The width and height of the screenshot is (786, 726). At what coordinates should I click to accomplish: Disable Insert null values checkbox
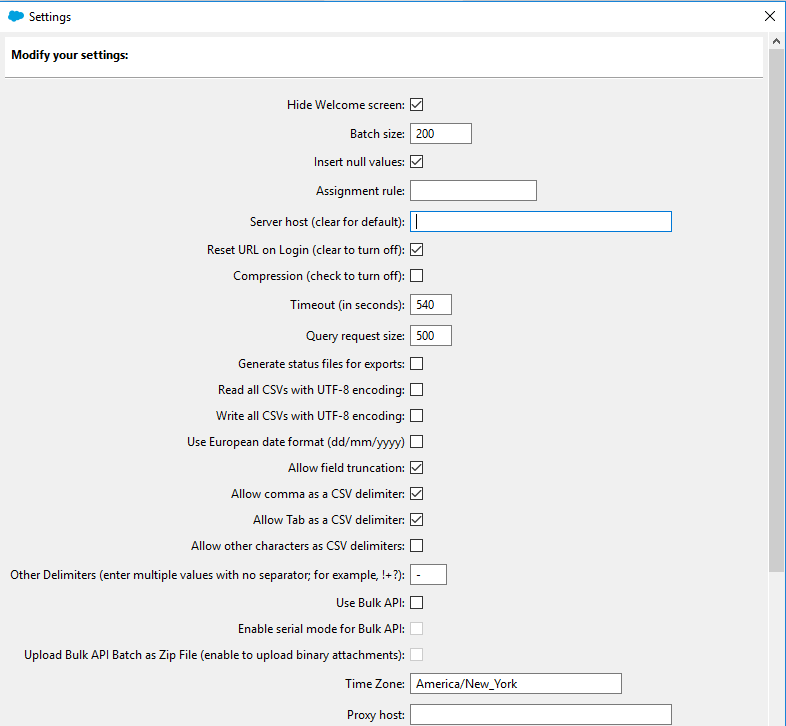click(417, 161)
